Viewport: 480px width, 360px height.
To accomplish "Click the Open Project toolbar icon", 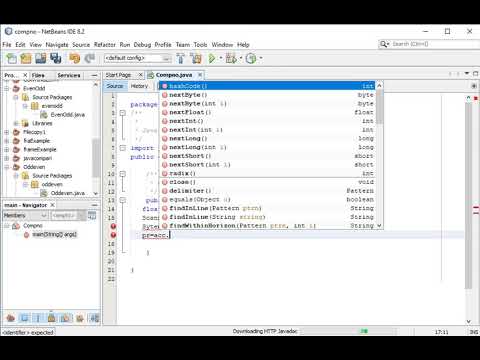I will tap(41, 58).
